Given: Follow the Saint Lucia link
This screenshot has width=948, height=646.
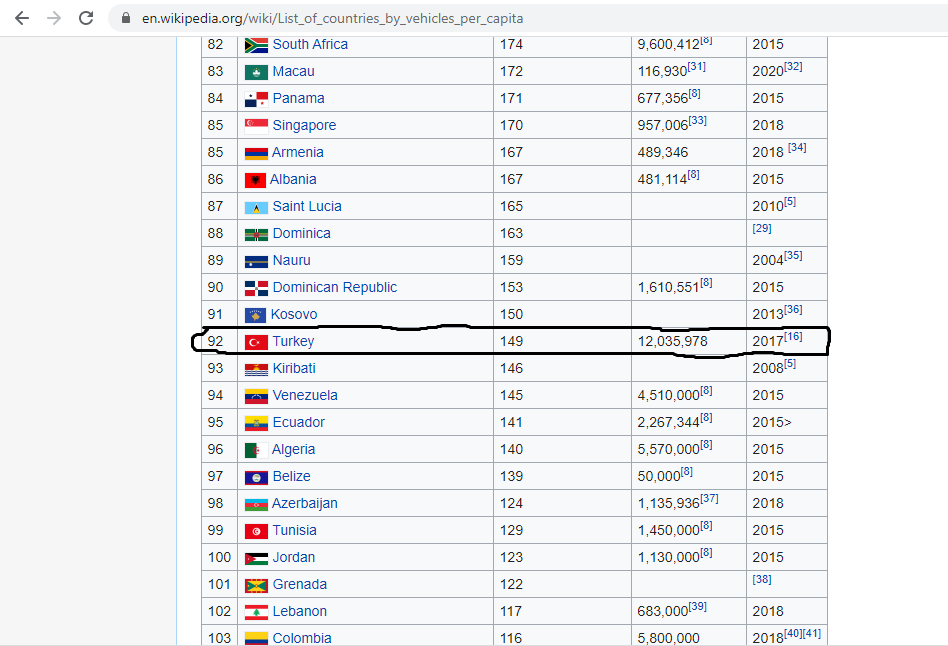Looking at the screenshot, I should click(x=307, y=206).
